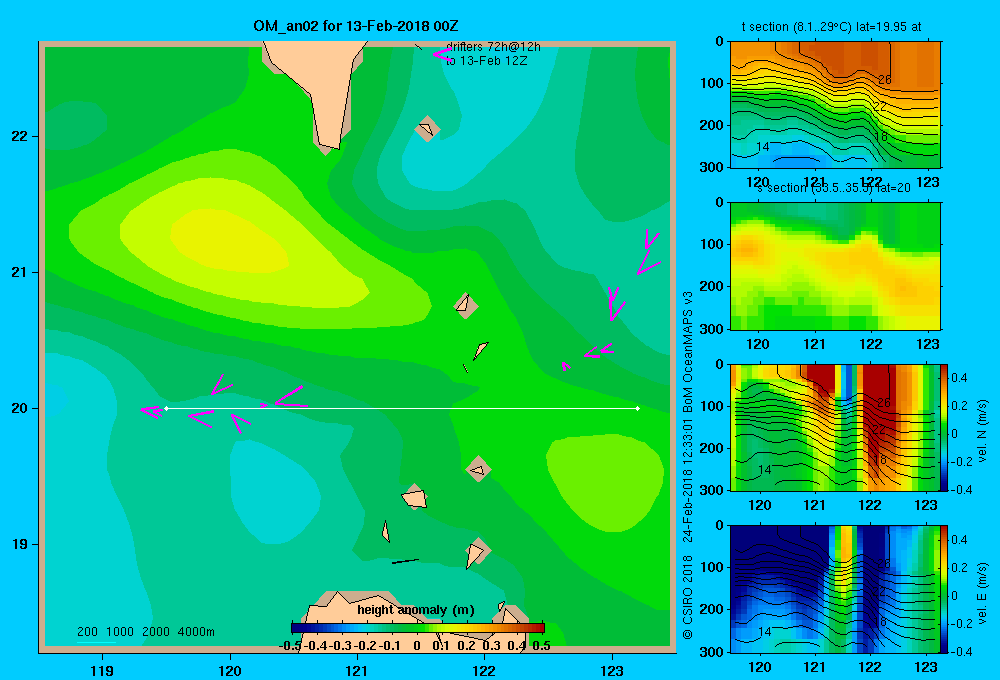Click latitude label 19 on main map axis
Screen dimensions: 1000x680
click(20, 544)
